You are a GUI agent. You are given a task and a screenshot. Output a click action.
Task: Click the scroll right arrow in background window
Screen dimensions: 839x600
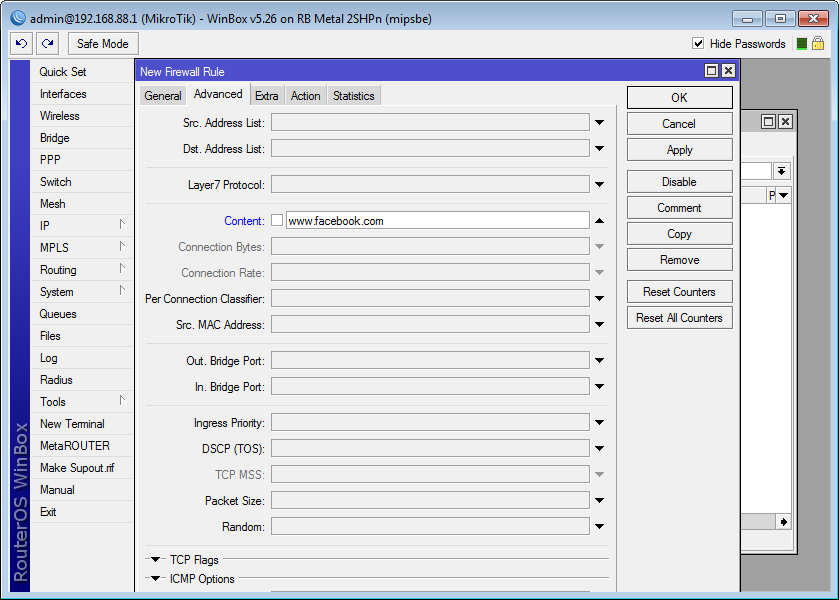point(783,522)
